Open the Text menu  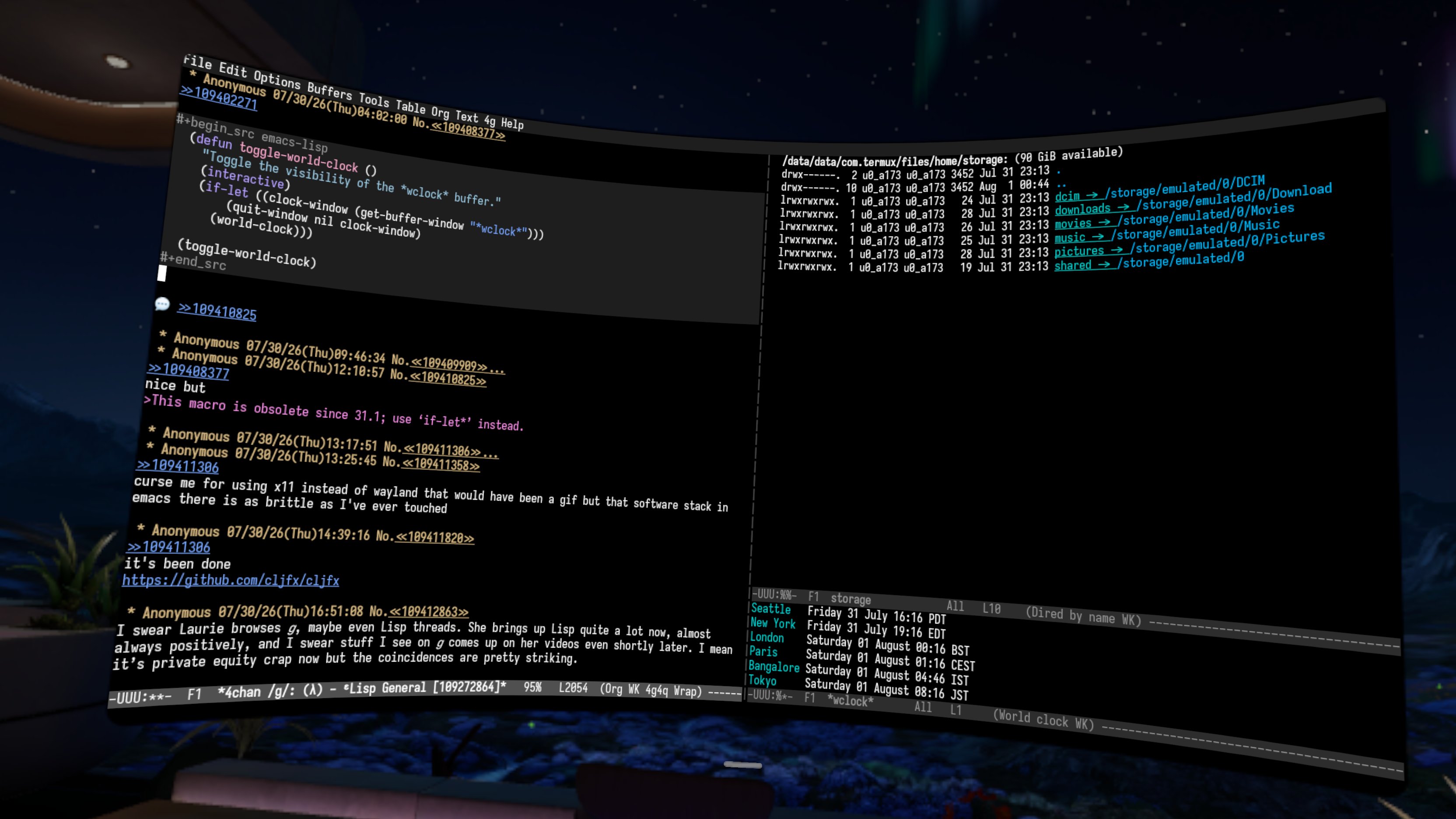pos(467,117)
